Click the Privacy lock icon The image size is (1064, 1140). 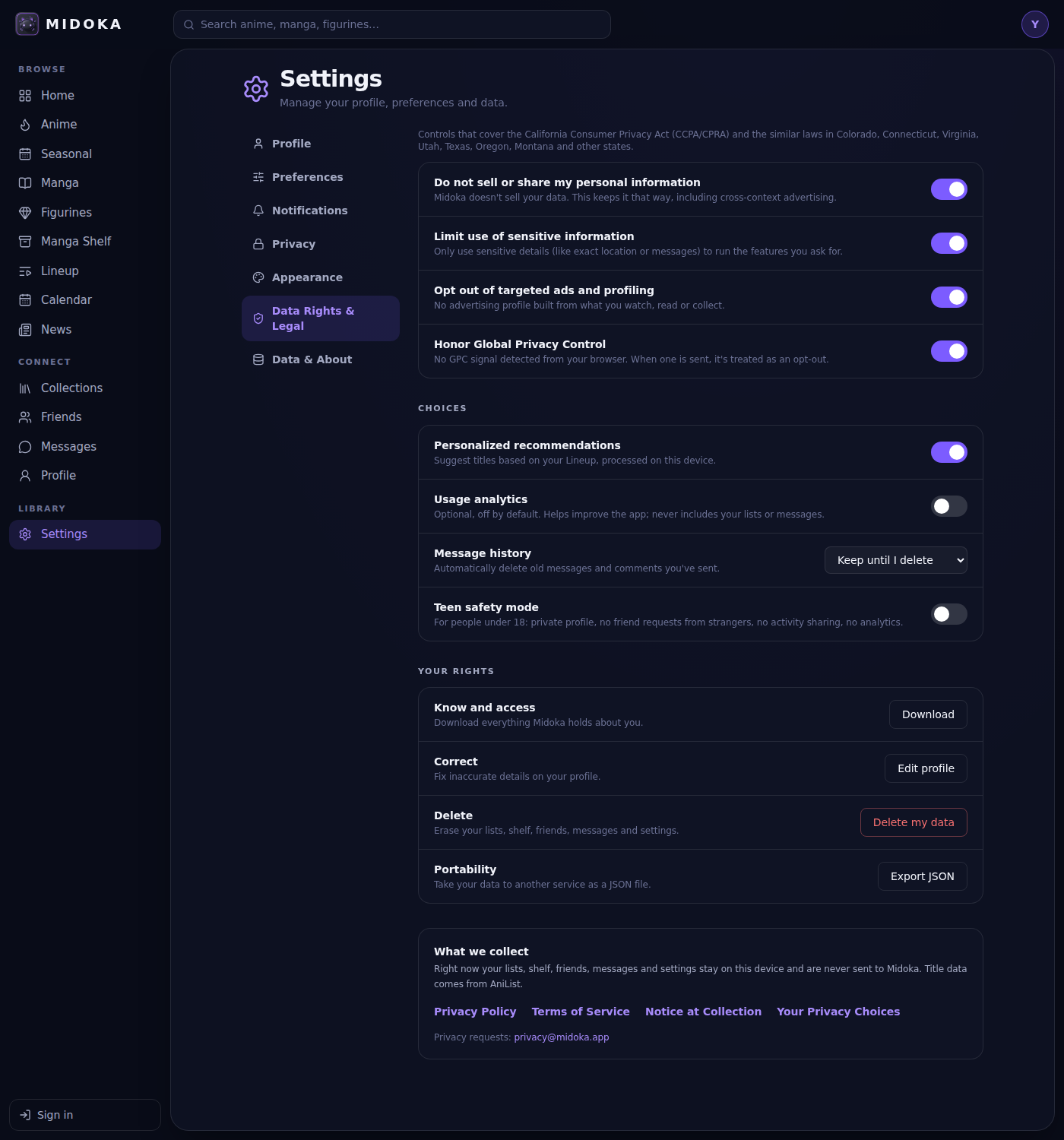tap(258, 244)
